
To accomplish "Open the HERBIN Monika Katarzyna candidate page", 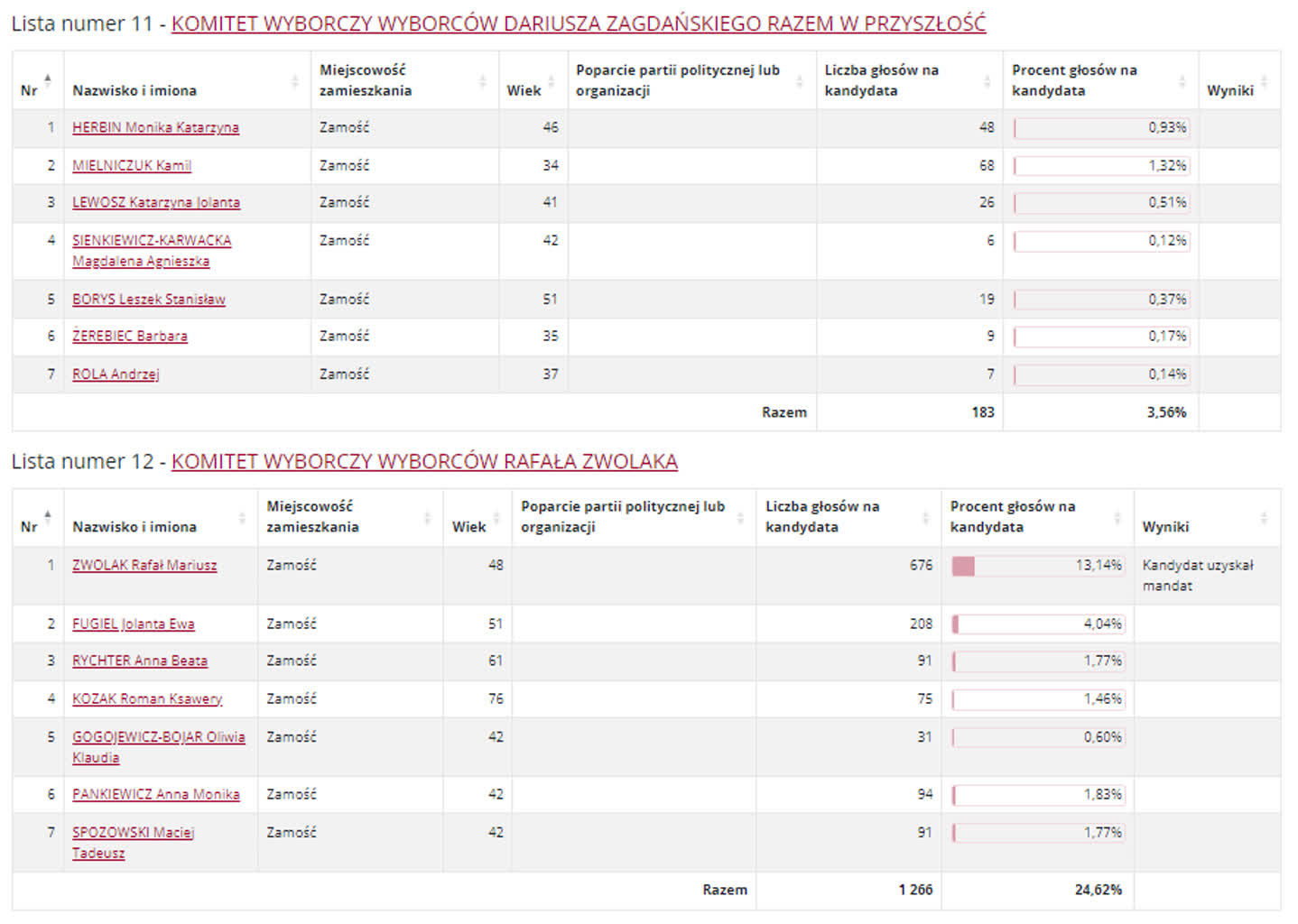I will point(155,127).
